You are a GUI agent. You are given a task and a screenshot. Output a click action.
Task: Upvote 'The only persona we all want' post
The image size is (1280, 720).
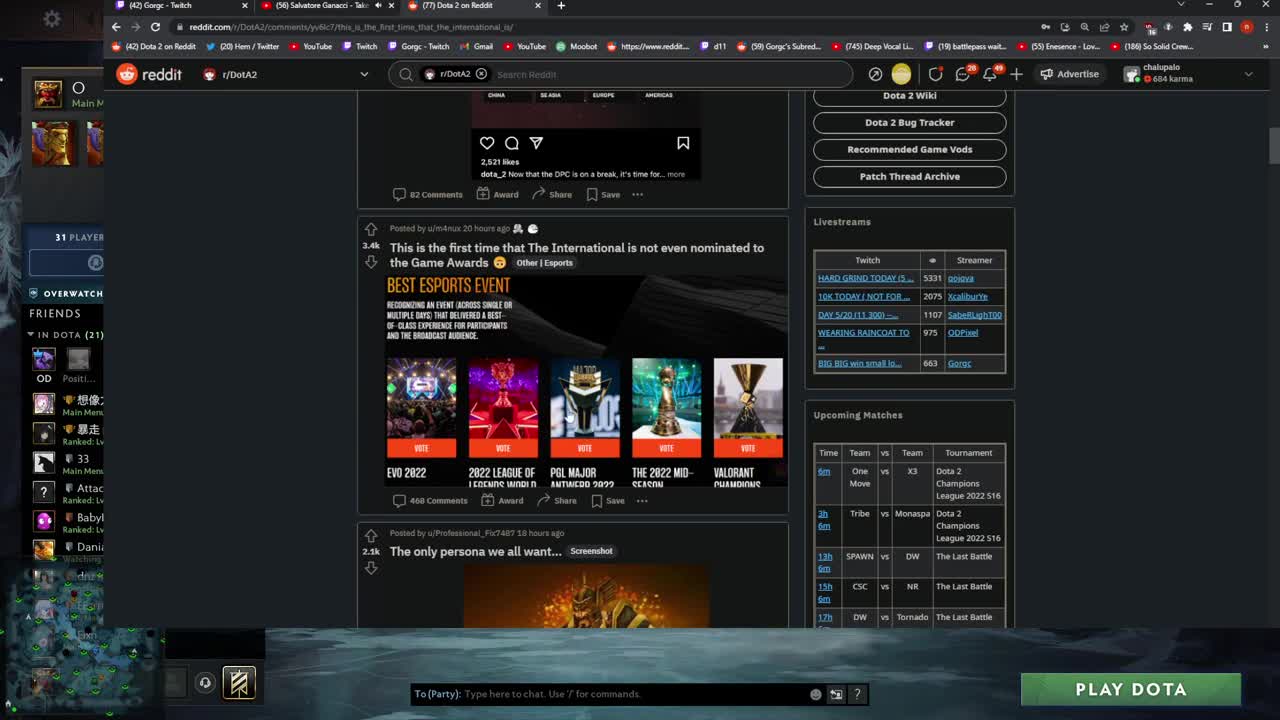pos(371,535)
